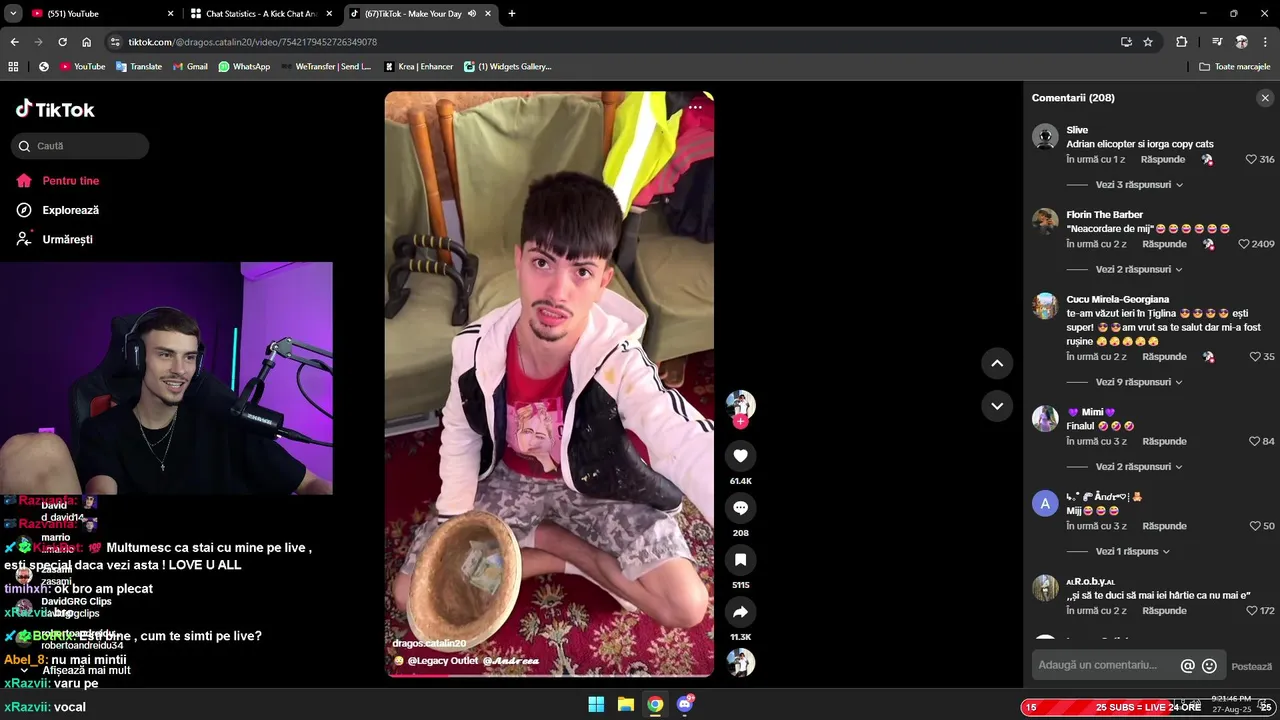This screenshot has height=720, width=1280.
Task: Click the Caută search field
Action: (x=80, y=146)
